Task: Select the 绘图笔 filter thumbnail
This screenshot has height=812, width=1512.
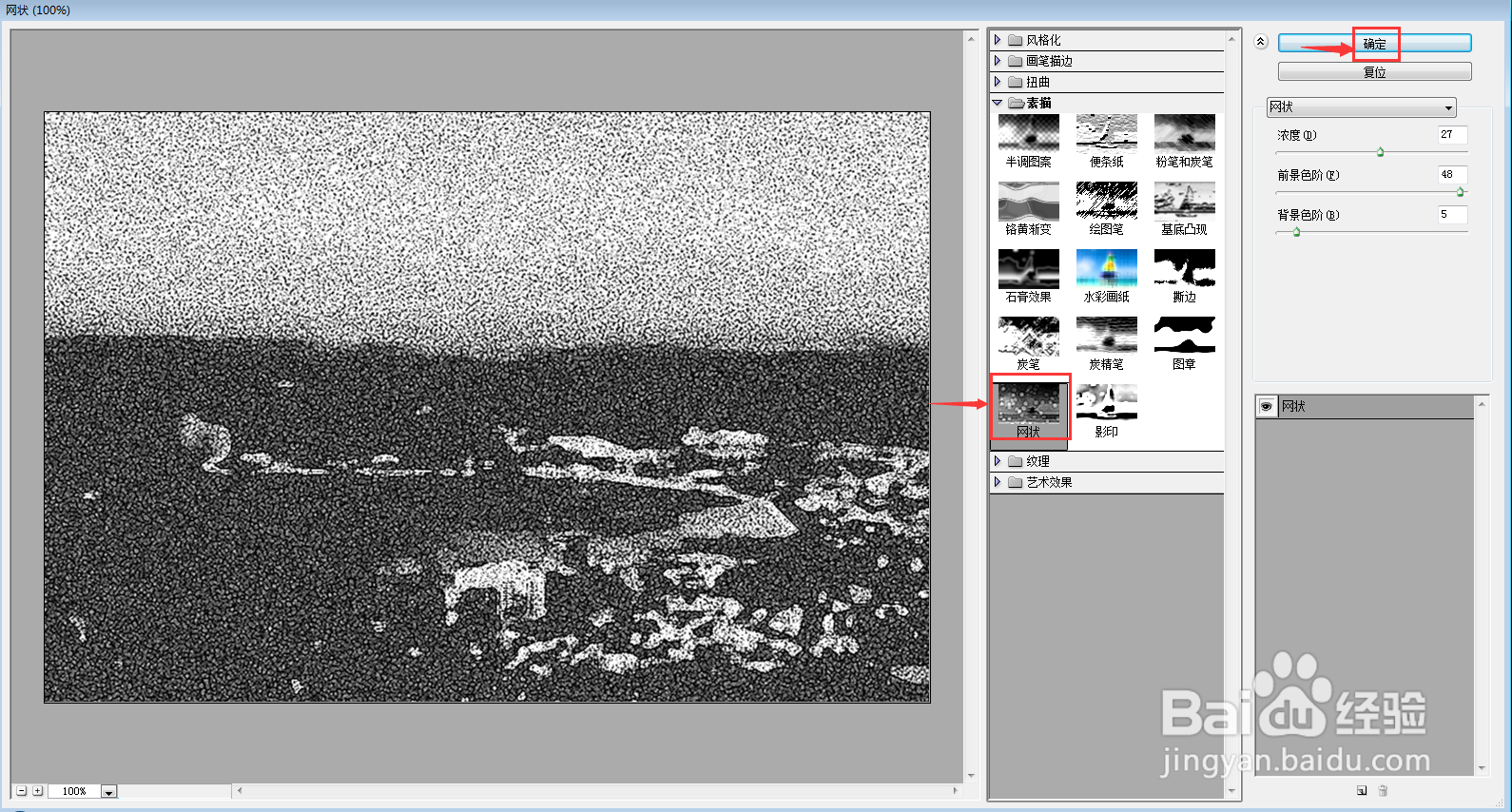Action: click(1106, 202)
